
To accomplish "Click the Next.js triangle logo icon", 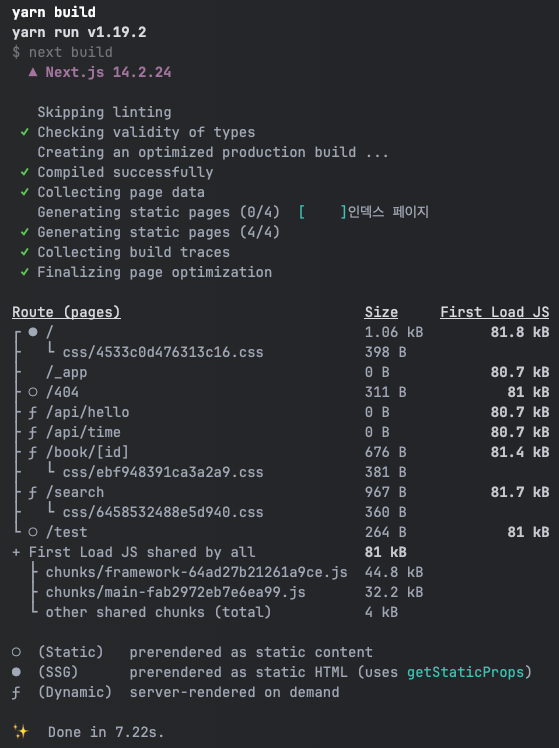I will pos(33,73).
